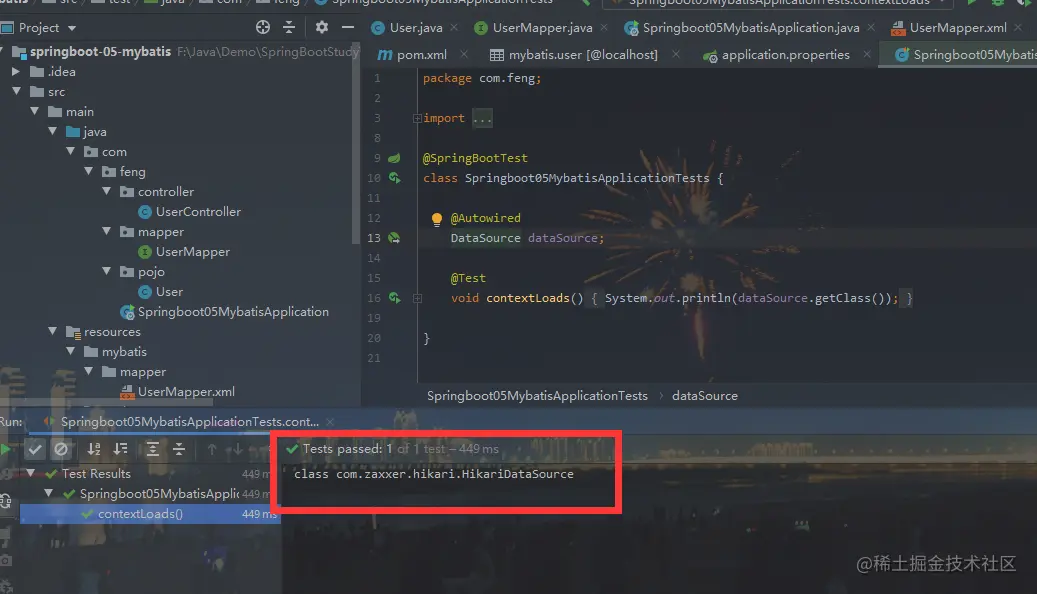Collapse all test results in Run panel
This screenshot has width=1037, height=594.
coord(179,449)
